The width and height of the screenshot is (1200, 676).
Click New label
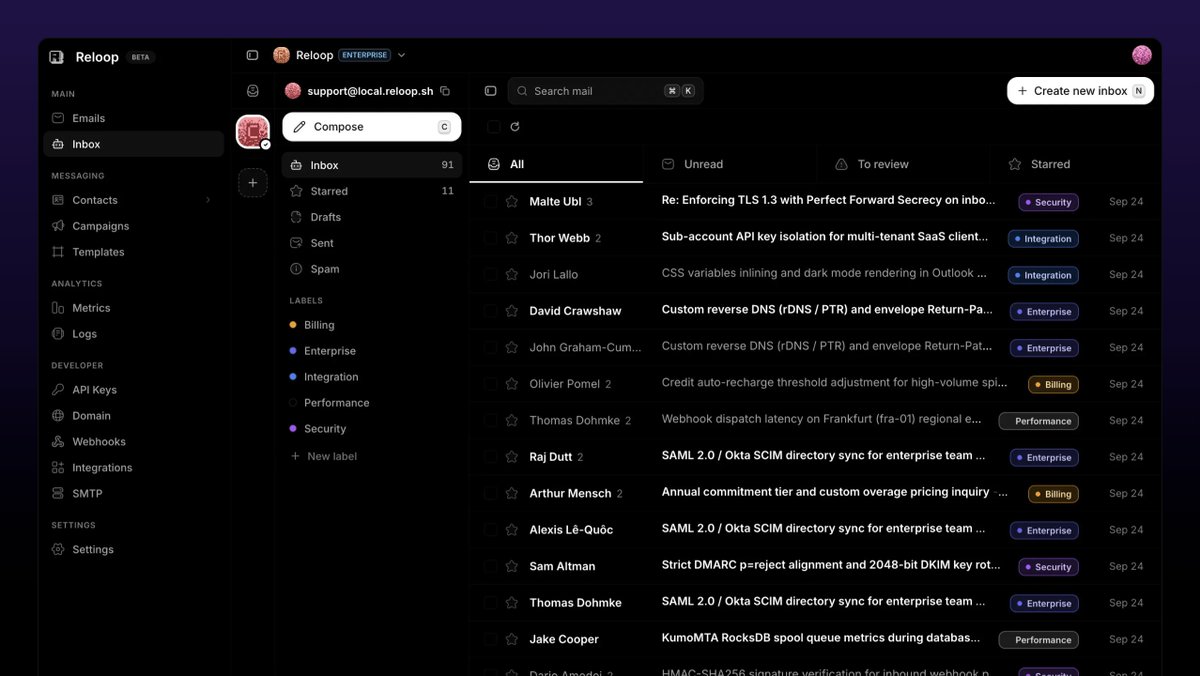pos(324,456)
